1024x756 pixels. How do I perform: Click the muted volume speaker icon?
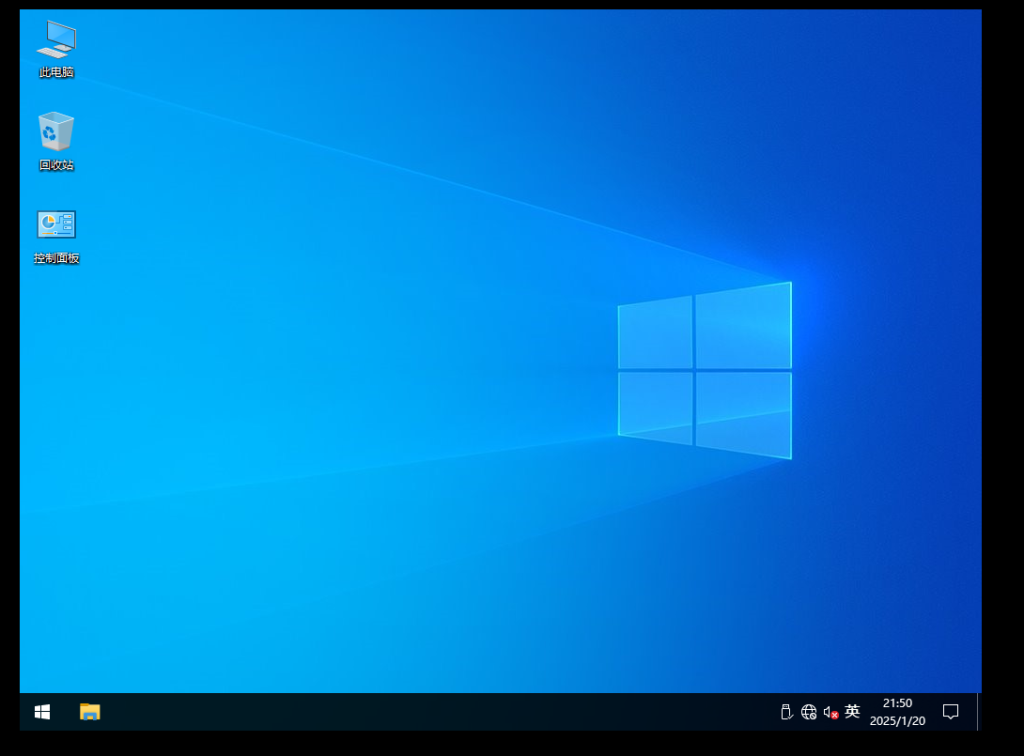pos(830,712)
